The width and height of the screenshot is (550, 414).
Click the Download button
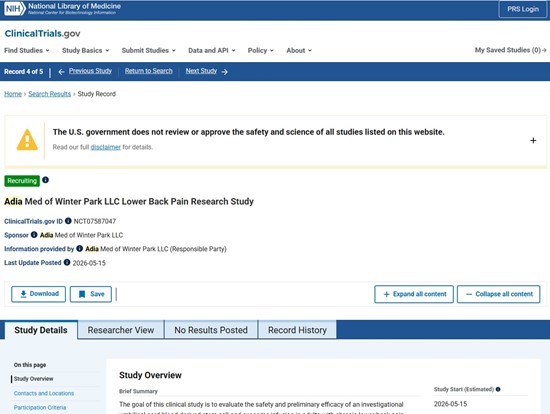point(39,294)
